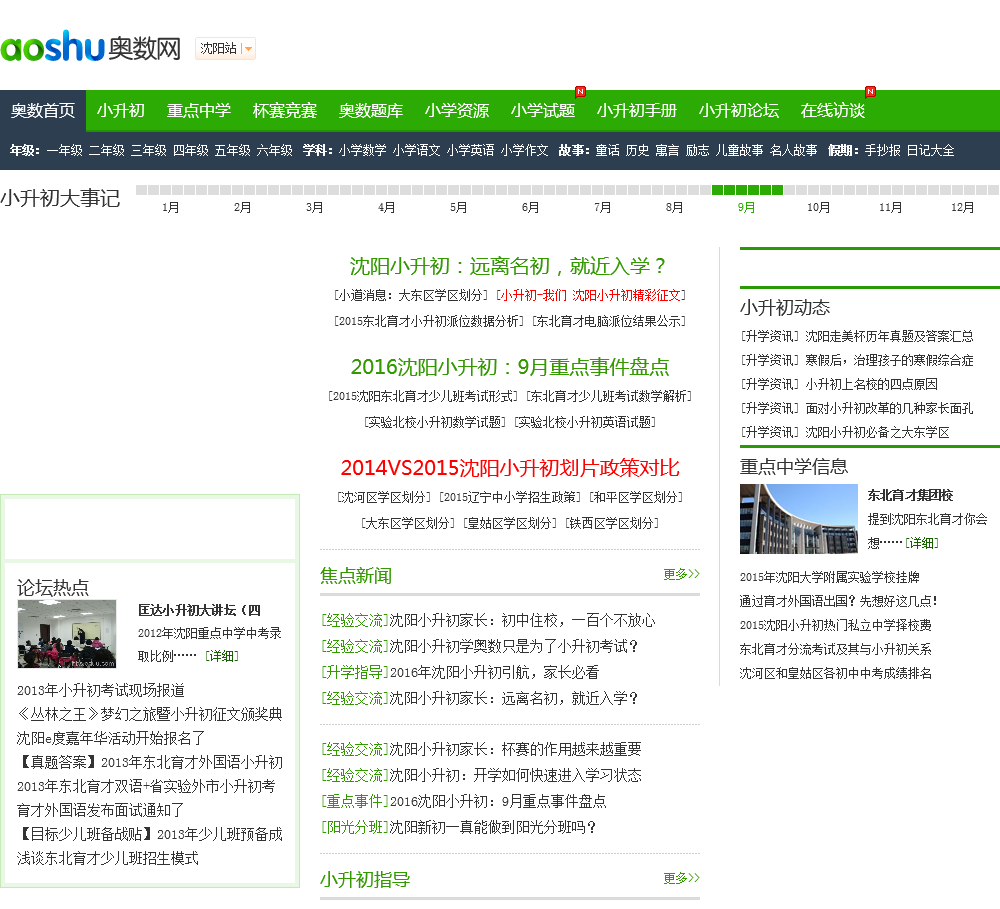Click 详细 link under 东北育才集团校
Viewport: 1000px width, 909px height.
click(x=921, y=542)
